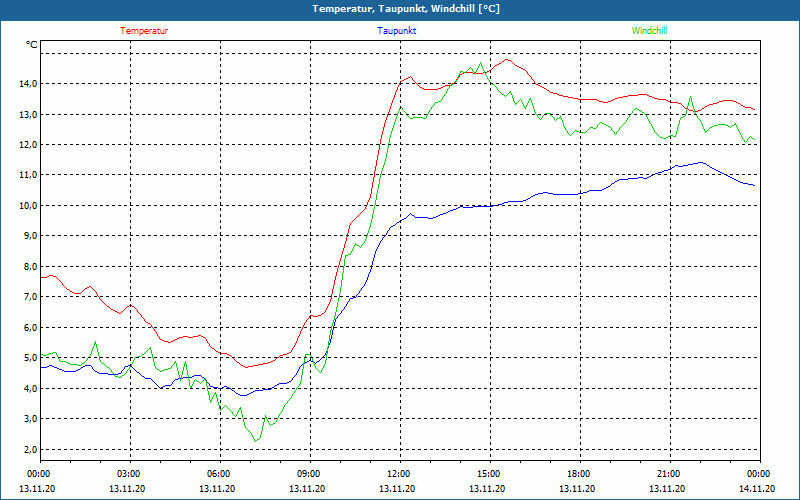Click the red temperature curve peak near 15:30
800x500 pixels.
tap(506, 60)
